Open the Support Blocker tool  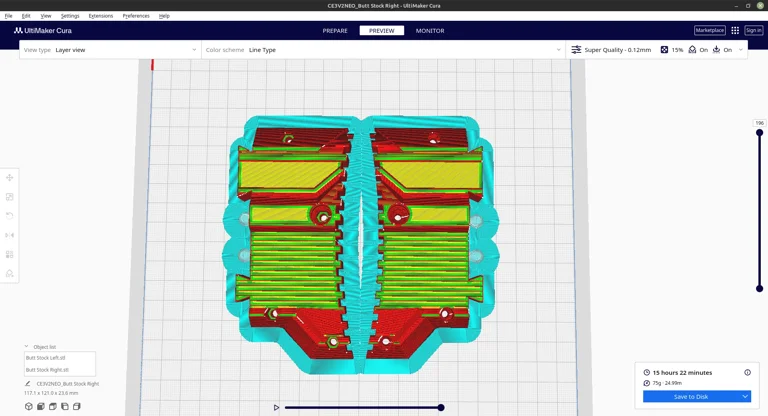coord(10,273)
